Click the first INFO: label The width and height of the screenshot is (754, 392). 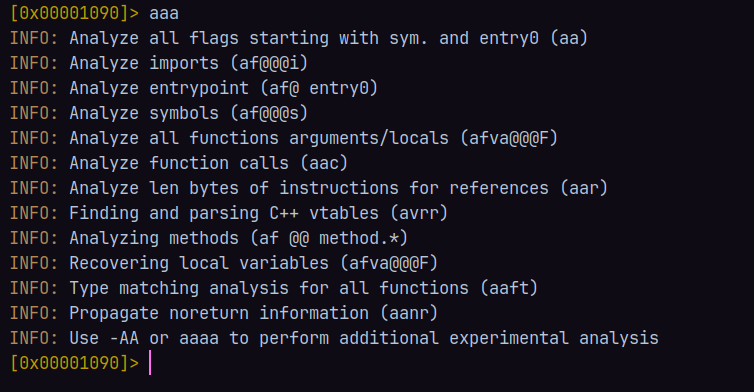point(34,38)
